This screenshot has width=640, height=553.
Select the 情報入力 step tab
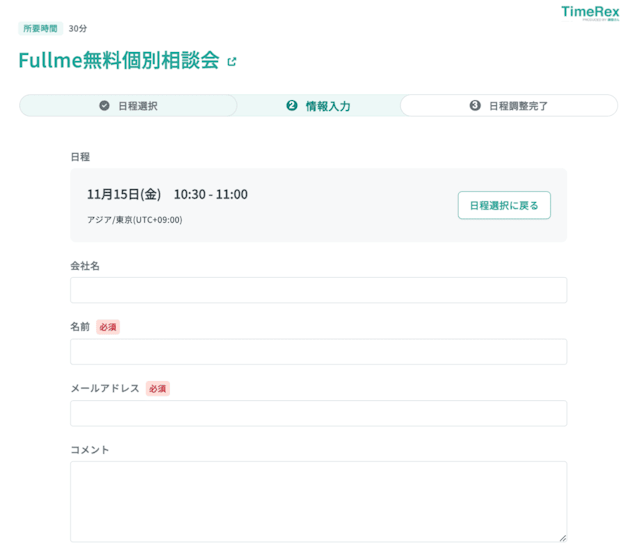point(318,106)
